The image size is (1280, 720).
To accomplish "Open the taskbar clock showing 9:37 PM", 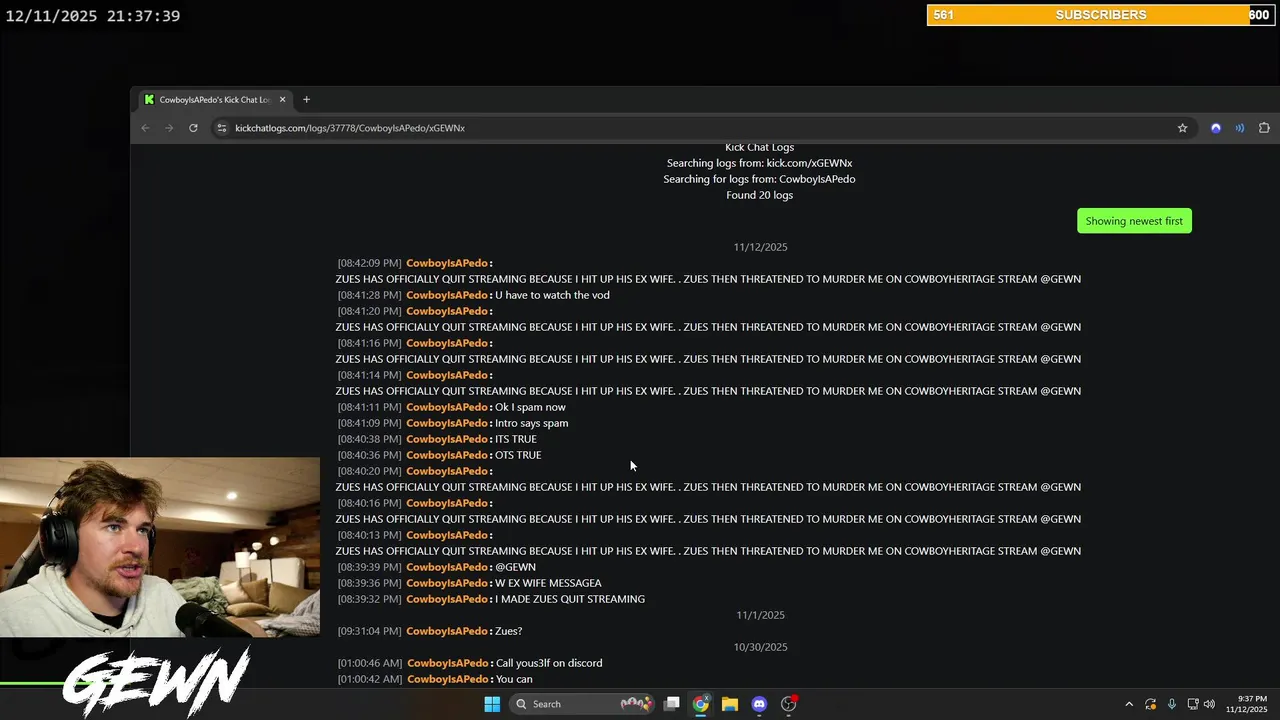I will pyautogui.click(x=1247, y=704).
